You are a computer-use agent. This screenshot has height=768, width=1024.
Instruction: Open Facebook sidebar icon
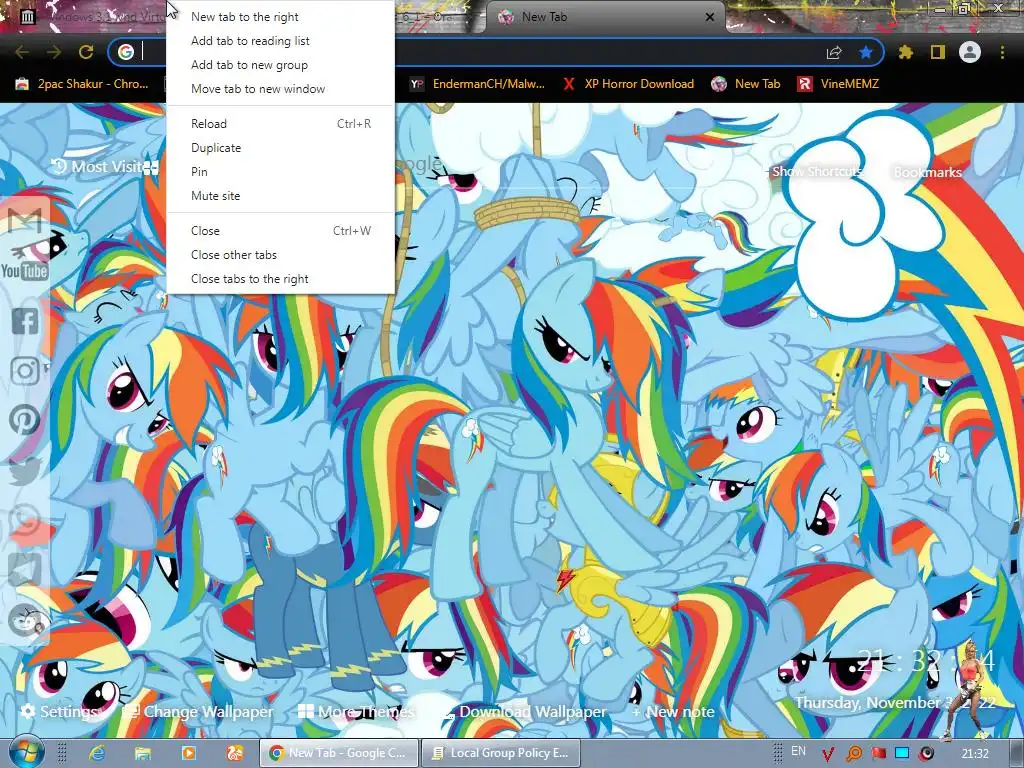click(25, 321)
